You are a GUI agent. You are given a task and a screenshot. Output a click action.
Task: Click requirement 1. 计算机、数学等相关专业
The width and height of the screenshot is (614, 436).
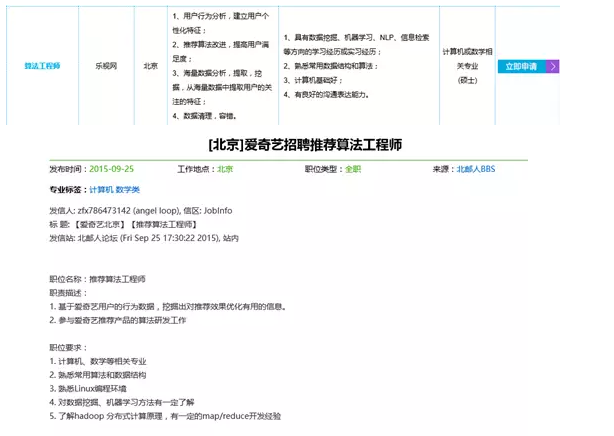[98, 361]
